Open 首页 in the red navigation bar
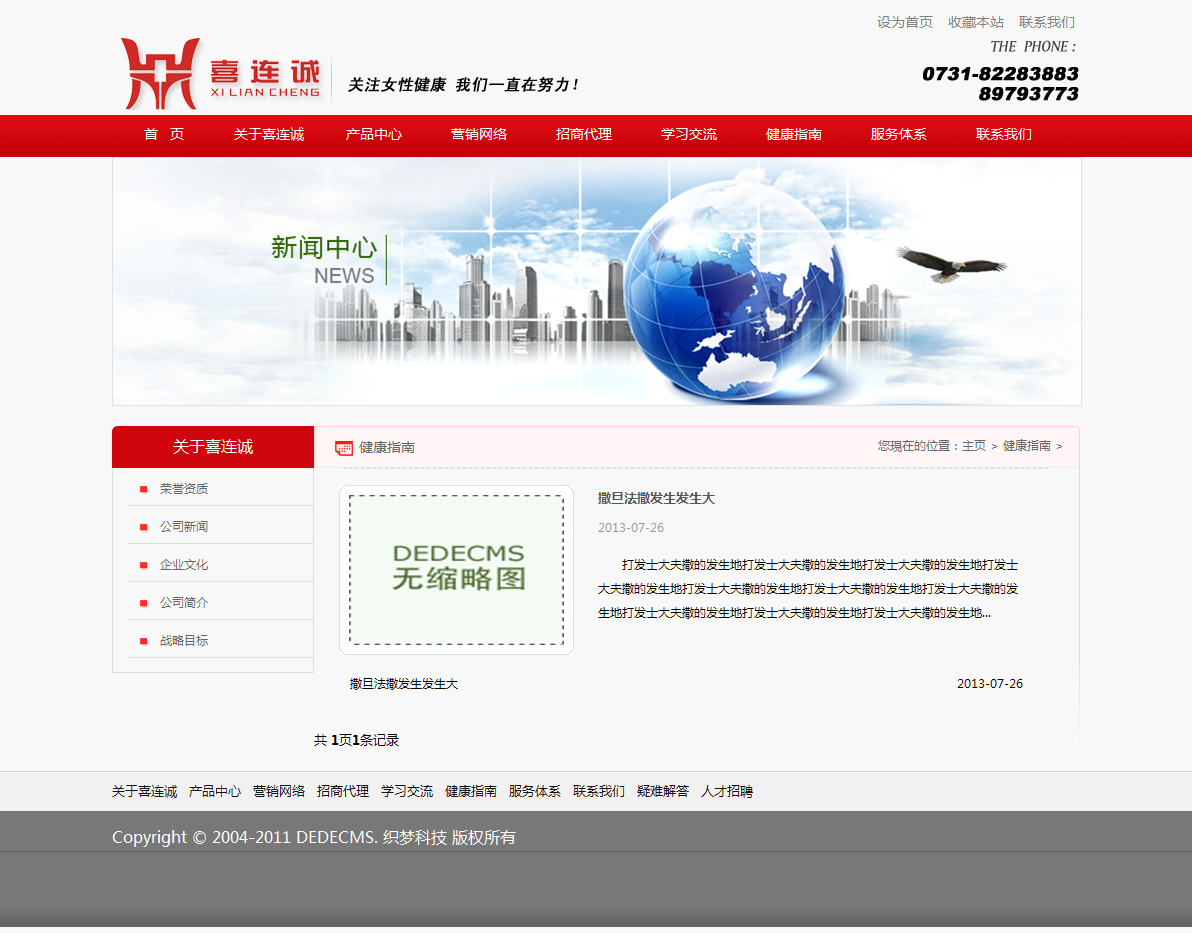Viewport: 1192px width, 933px height. click(164, 134)
